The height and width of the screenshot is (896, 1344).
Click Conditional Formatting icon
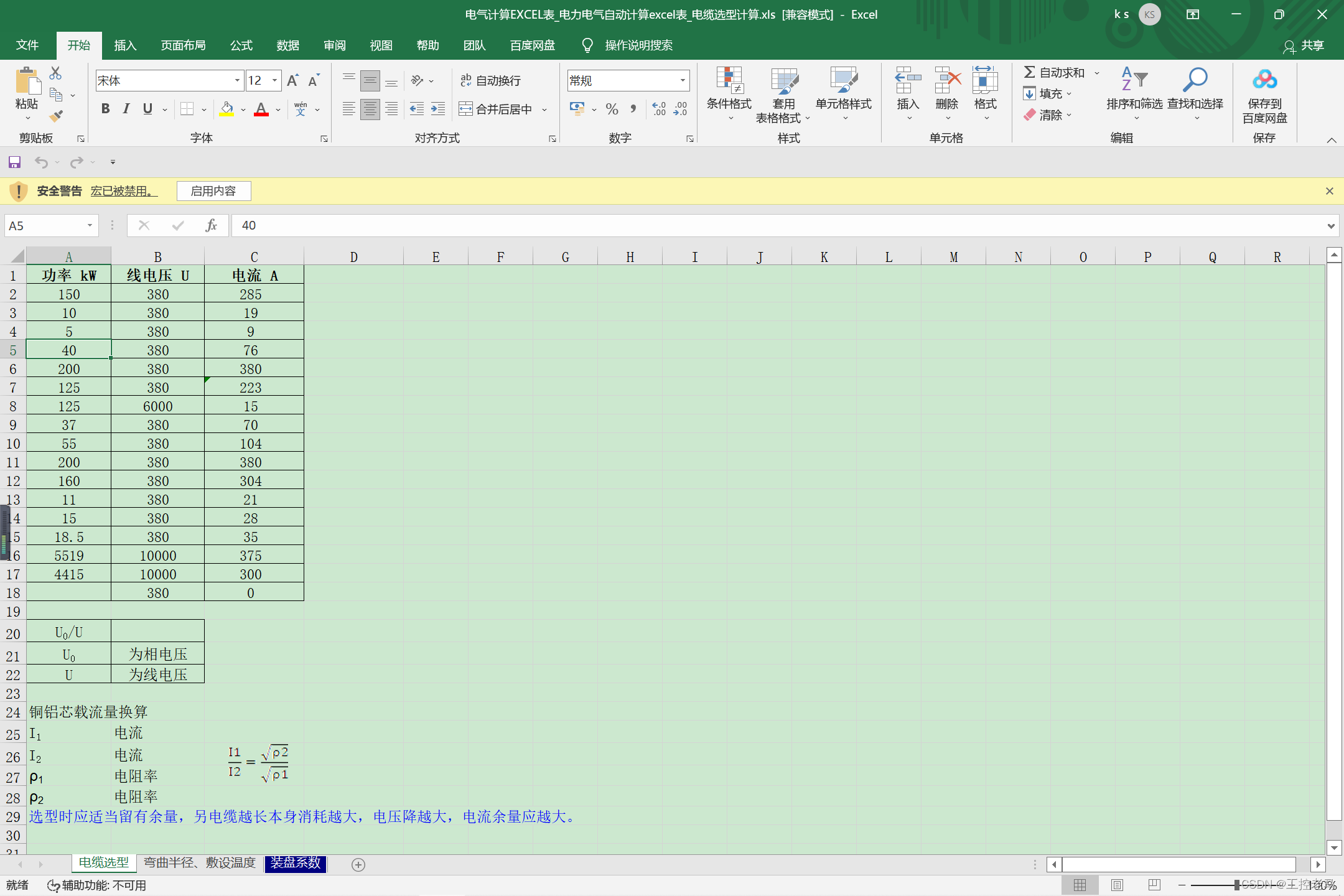coord(729,81)
